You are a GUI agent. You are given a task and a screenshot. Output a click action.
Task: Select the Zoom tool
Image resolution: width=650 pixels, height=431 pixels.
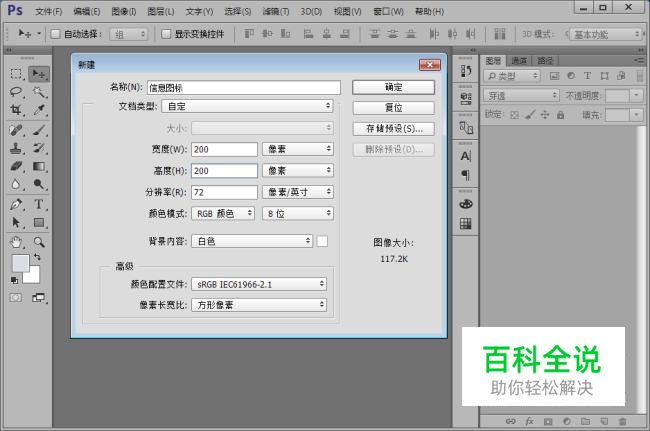39,242
